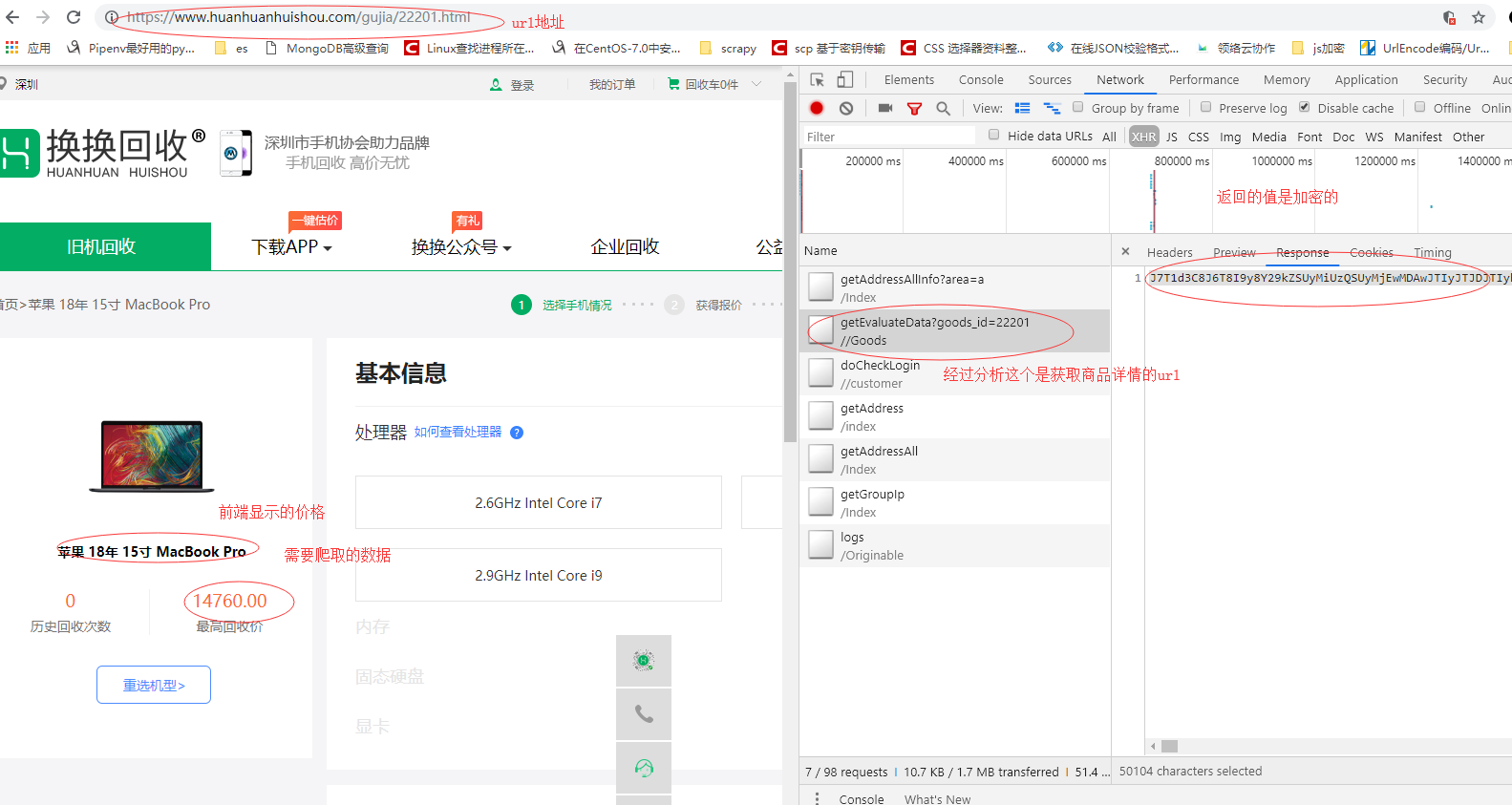Switch to the Elements tab

pos(908,80)
